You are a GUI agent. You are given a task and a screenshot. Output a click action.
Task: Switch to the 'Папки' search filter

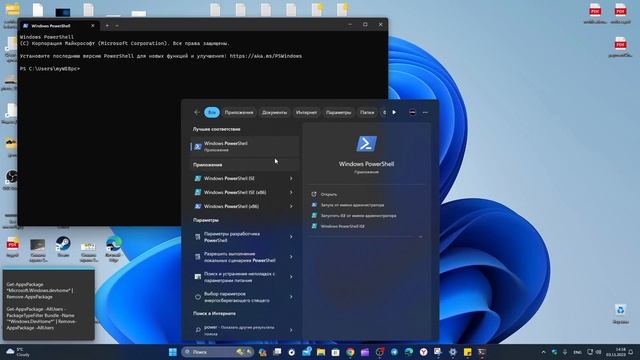tap(367, 112)
